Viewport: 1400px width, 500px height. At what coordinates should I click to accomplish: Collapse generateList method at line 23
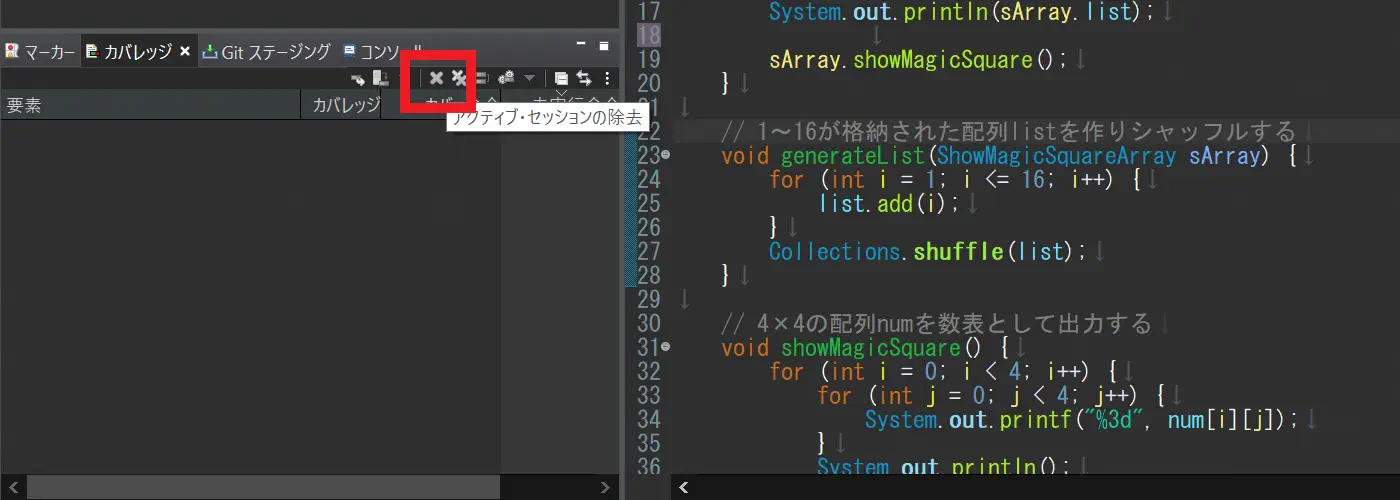click(665, 156)
